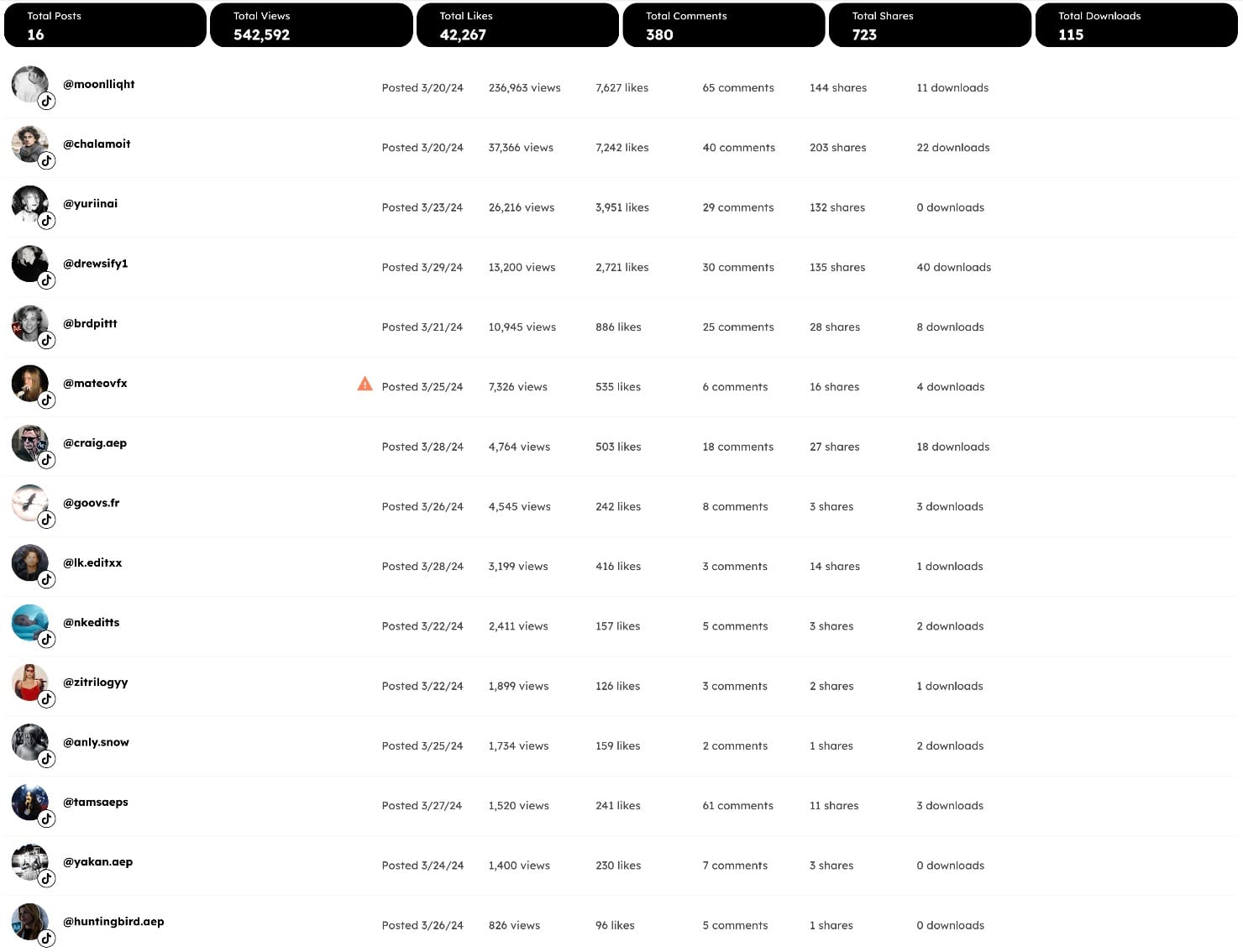Screen dimensions: 1243x952
Task: Open @anly.snow's account name
Action: tap(96, 742)
